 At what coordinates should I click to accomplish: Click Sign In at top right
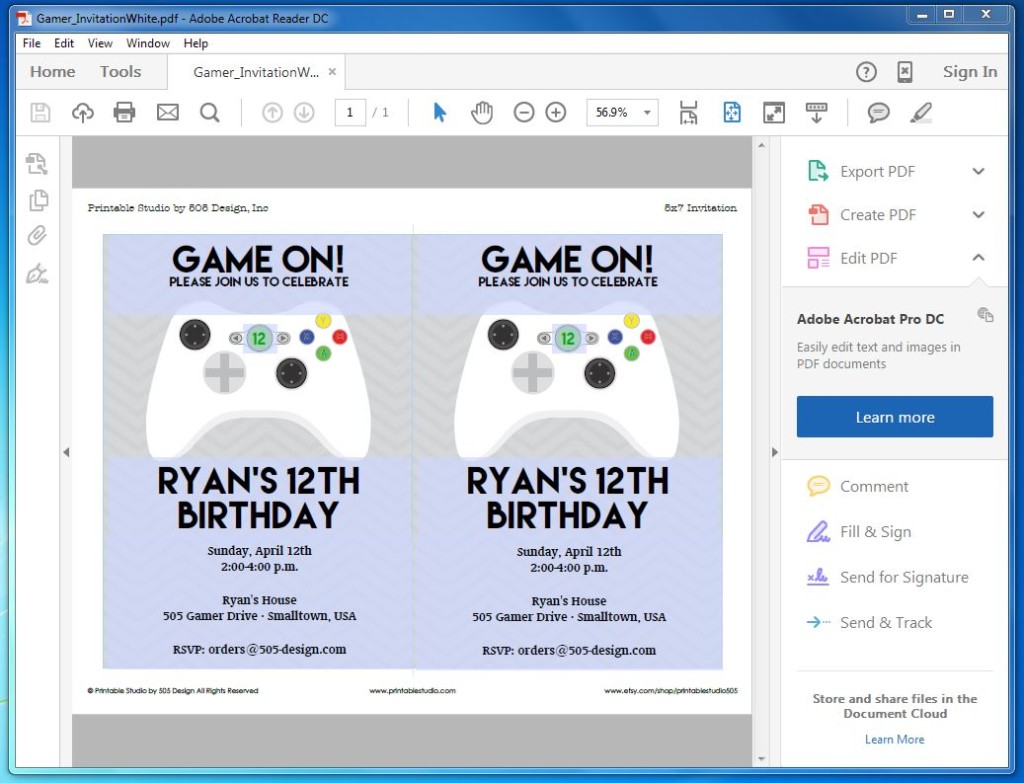(969, 71)
